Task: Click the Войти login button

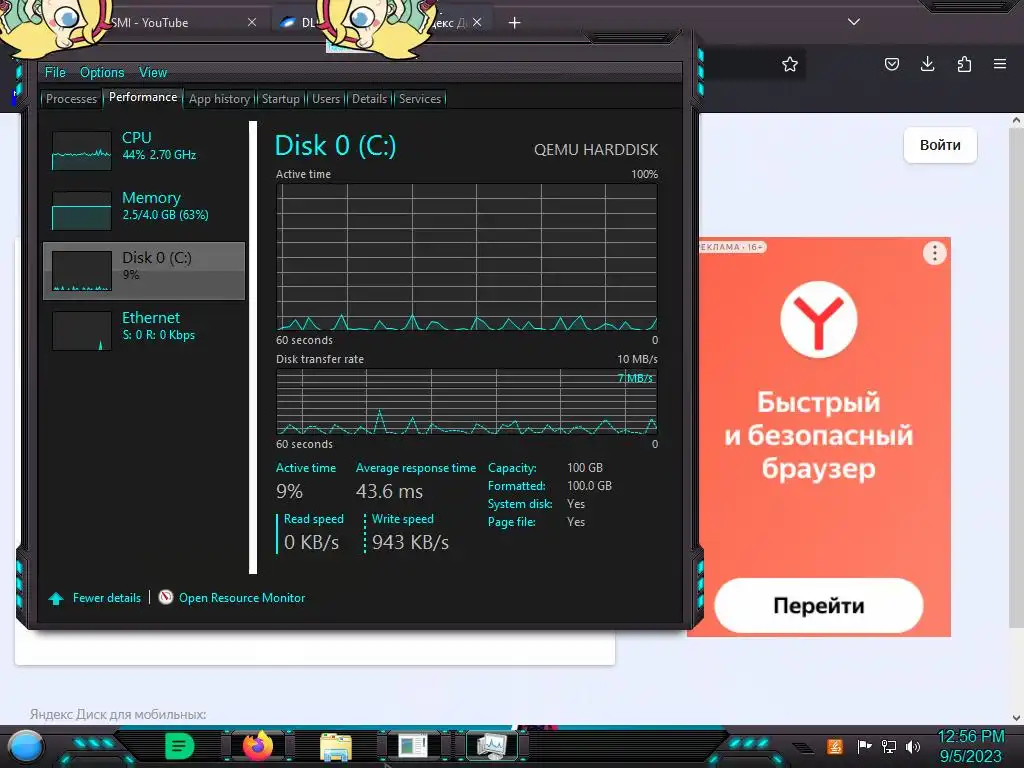Action: tap(940, 145)
